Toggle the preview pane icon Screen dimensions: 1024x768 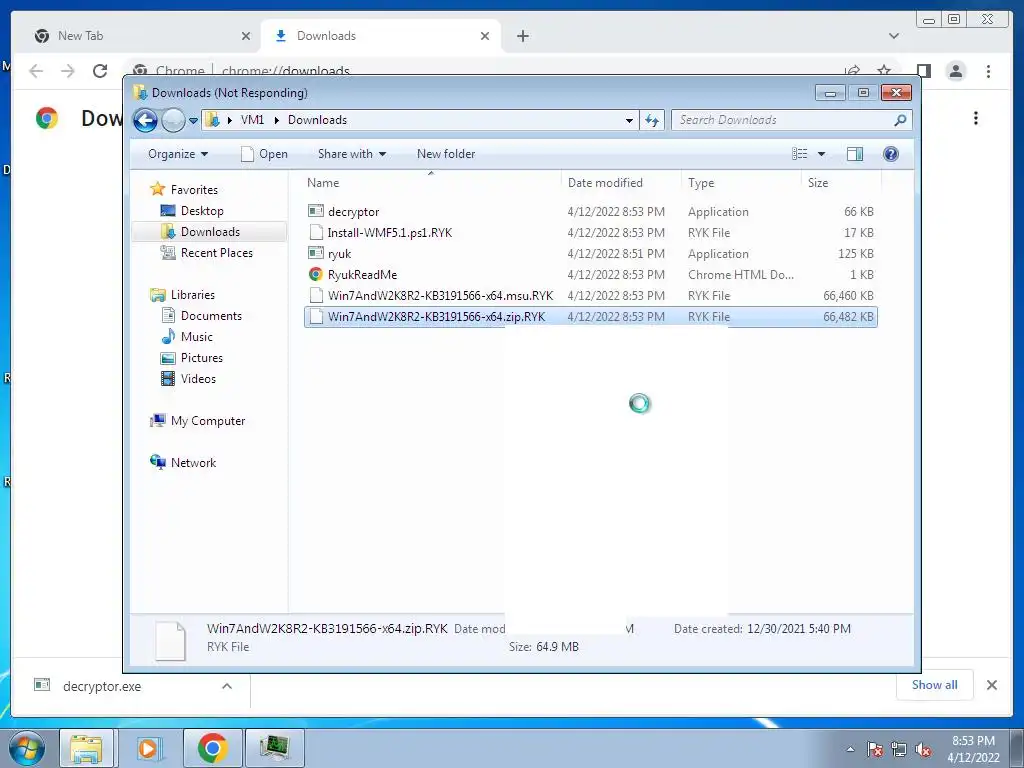(x=855, y=154)
